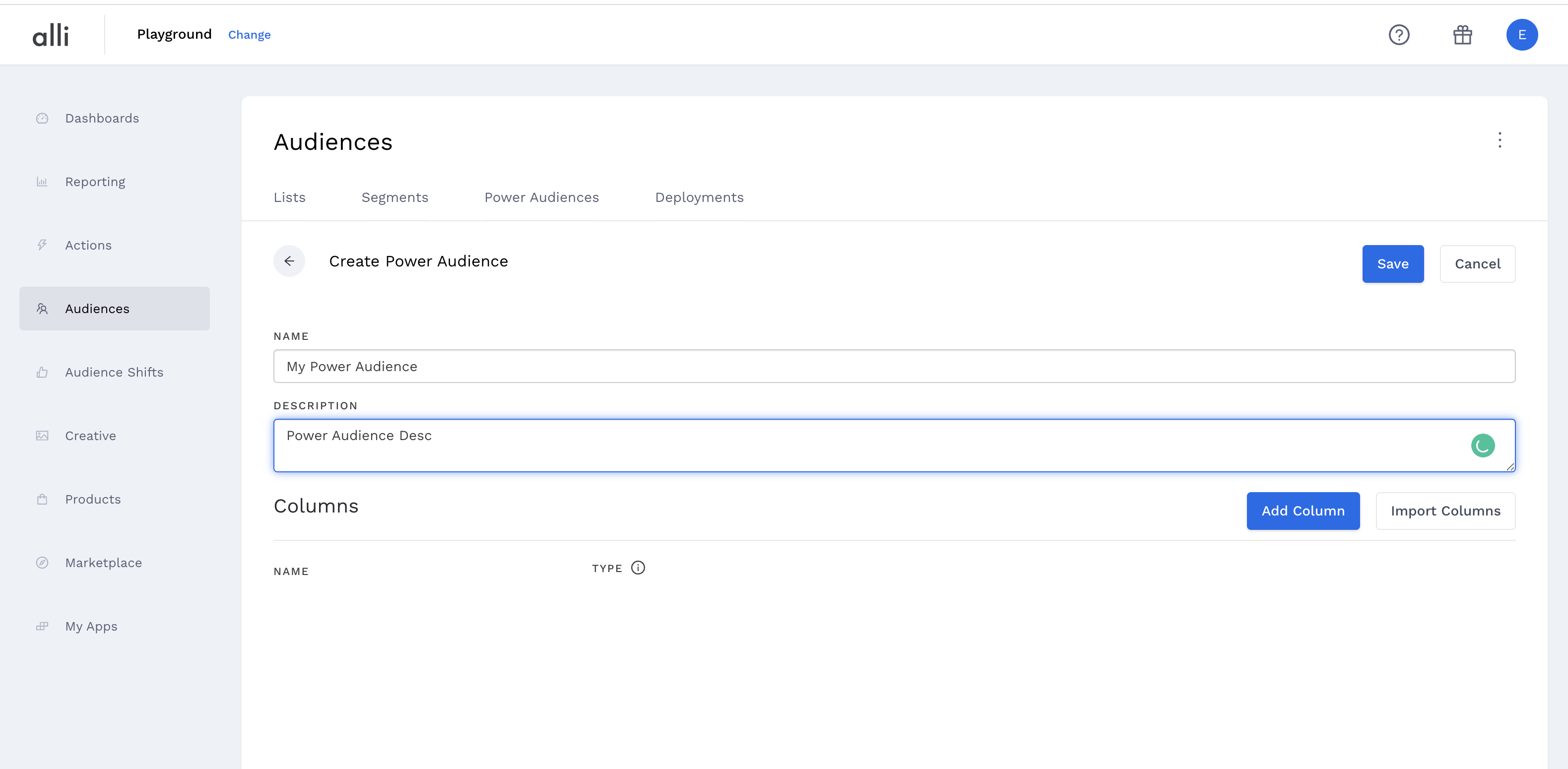The image size is (1568, 769).
Task: Click the Actions lightning icon in sidebar
Action: click(42, 245)
